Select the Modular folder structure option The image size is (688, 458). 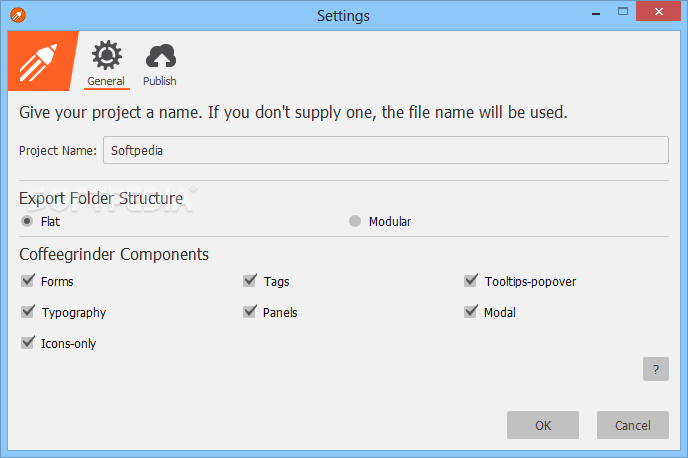(x=355, y=221)
